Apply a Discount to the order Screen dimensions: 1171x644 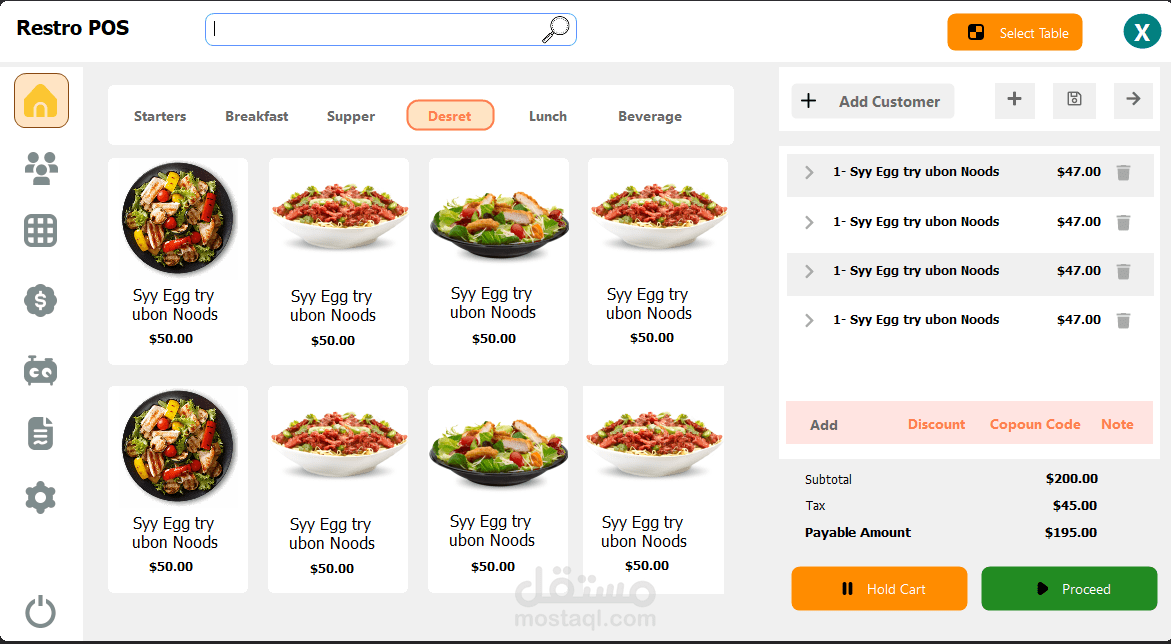(x=936, y=424)
